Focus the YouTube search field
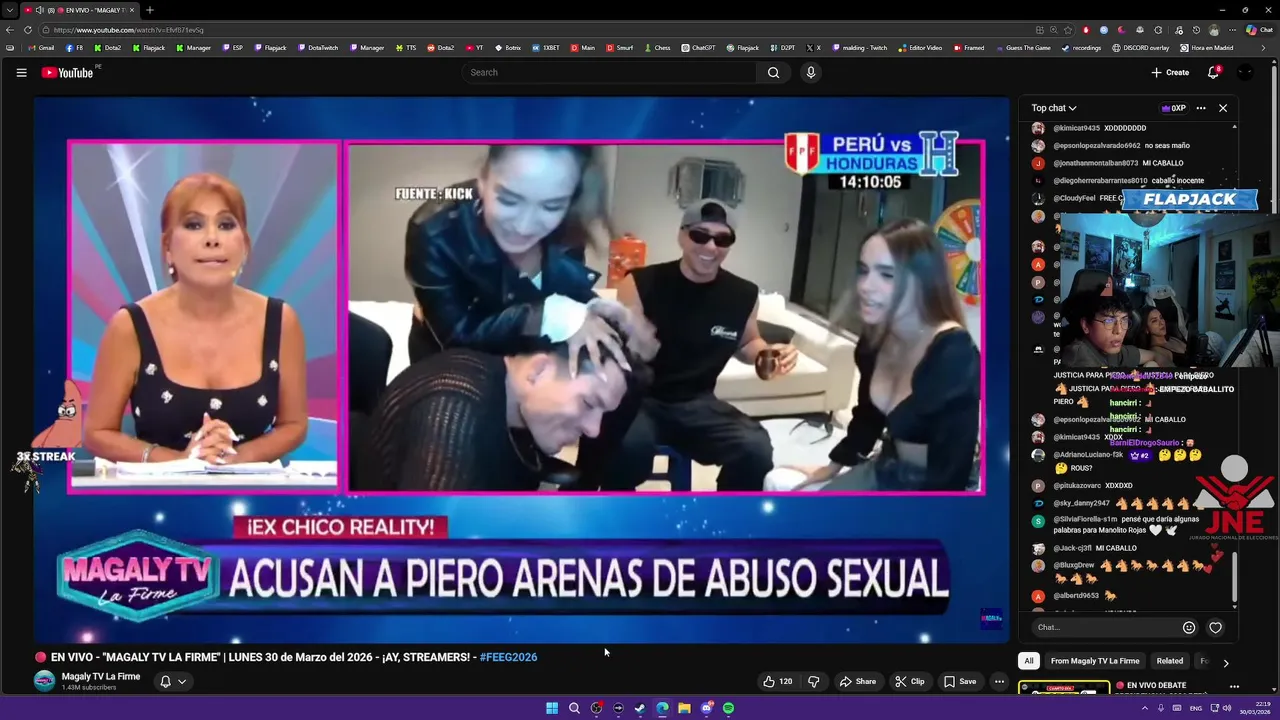Viewport: 1280px width, 720px height. 610,72
